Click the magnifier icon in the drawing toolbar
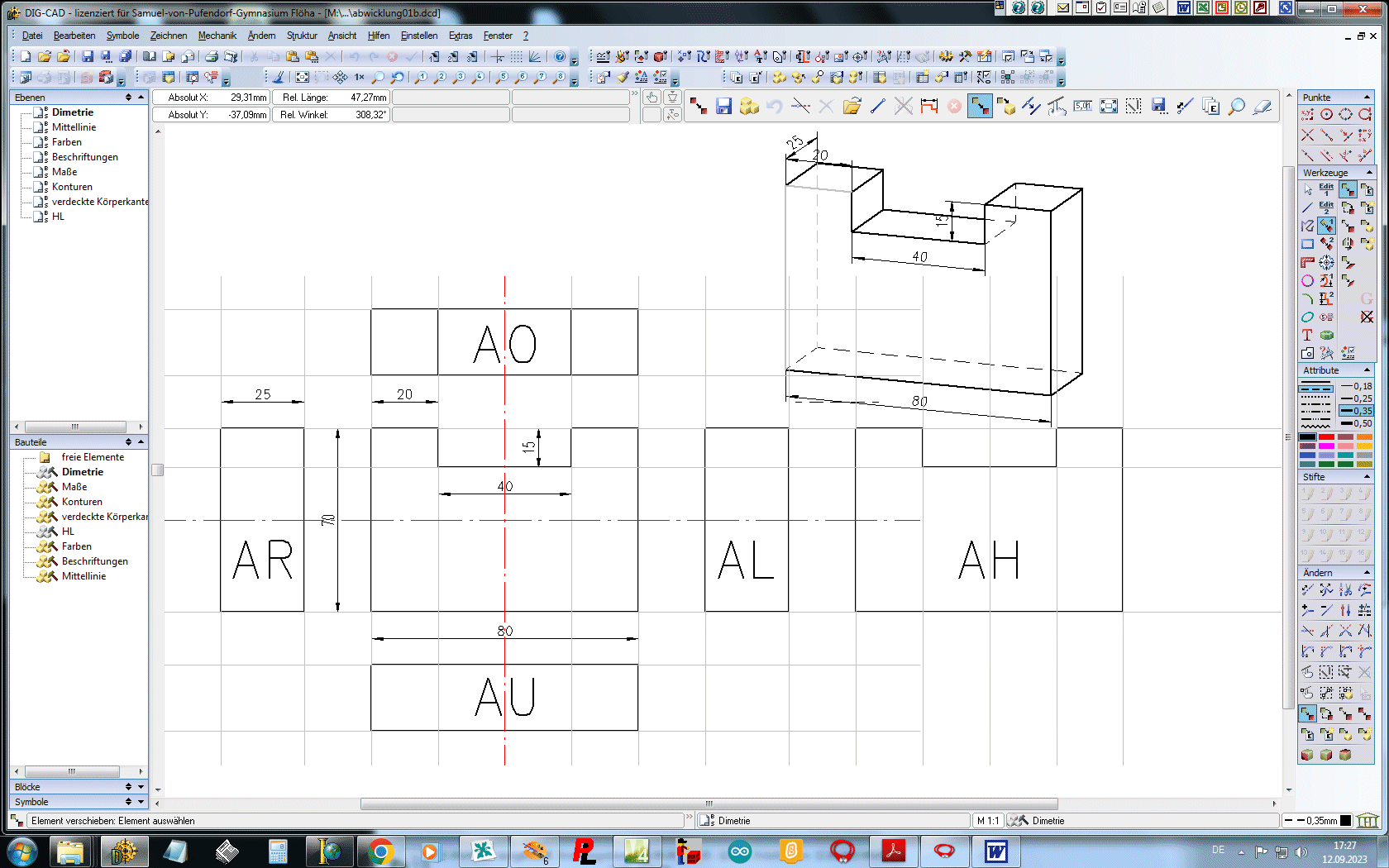 pyautogui.click(x=1237, y=106)
